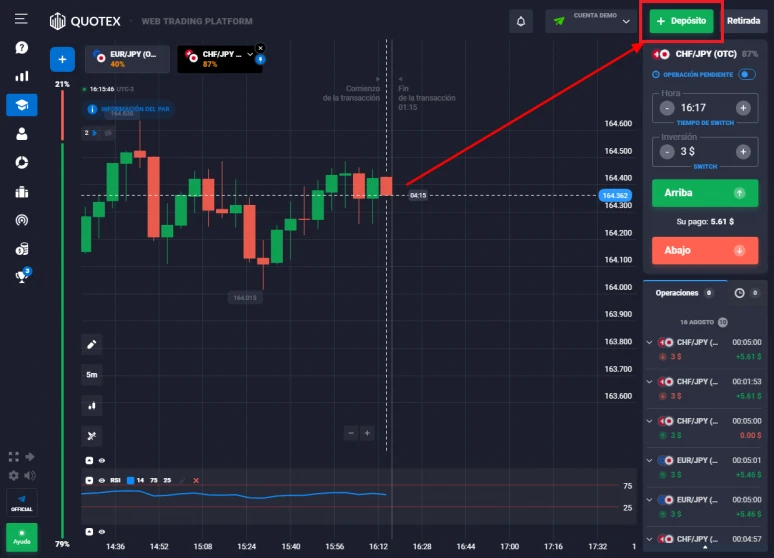Open the Ayuda help chat button

click(x=22, y=537)
